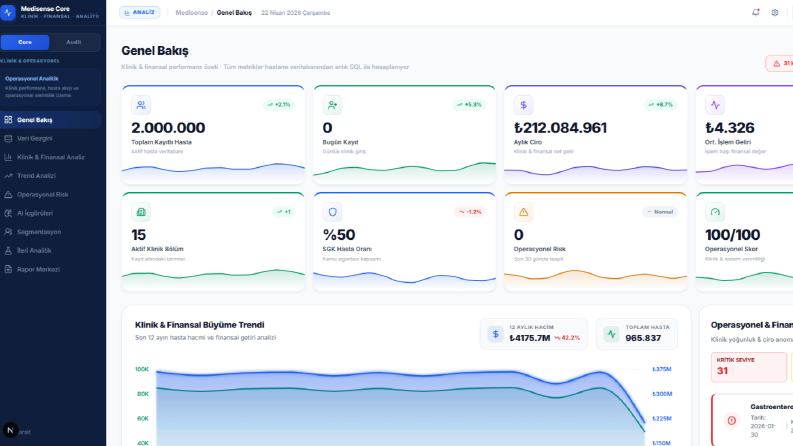The width and height of the screenshot is (793, 446).
Task: Click gauge icon on Operasyonel Skor card
Action: pyautogui.click(x=715, y=212)
